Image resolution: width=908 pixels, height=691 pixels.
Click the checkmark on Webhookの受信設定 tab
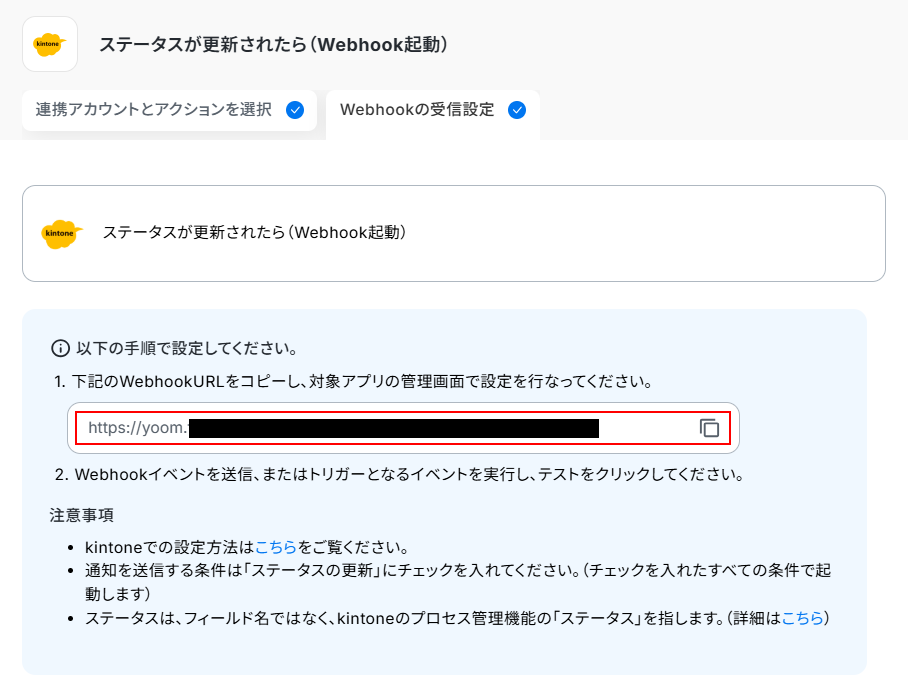pyautogui.click(x=517, y=110)
